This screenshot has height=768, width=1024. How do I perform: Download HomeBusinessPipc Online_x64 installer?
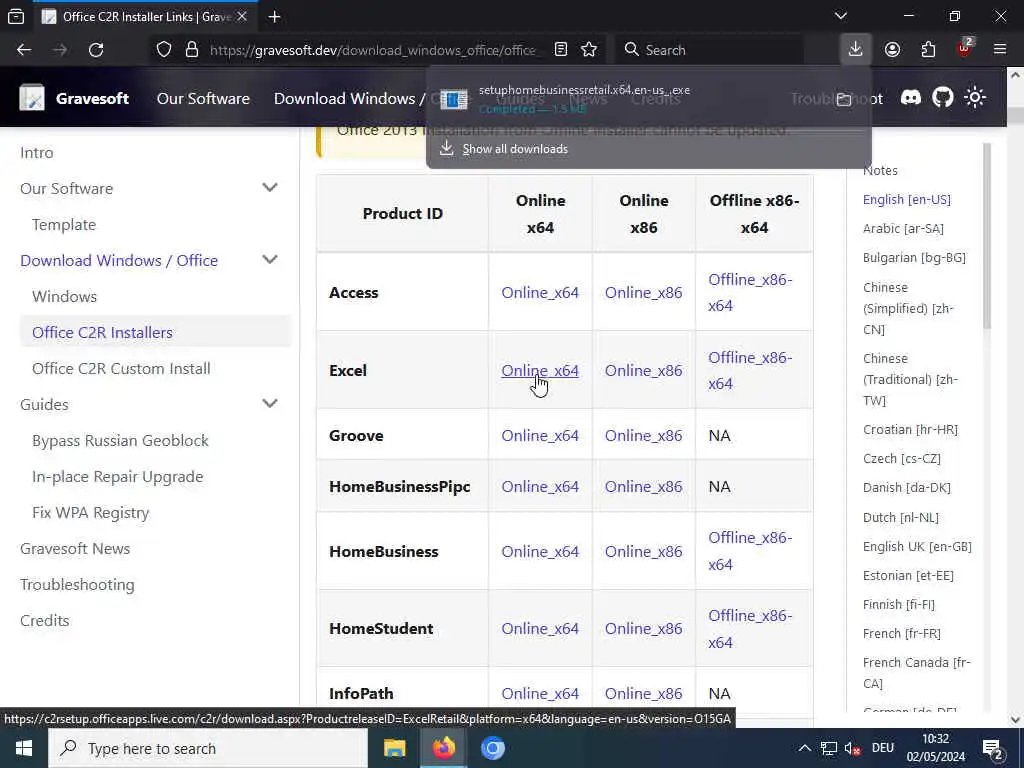click(540, 487)
